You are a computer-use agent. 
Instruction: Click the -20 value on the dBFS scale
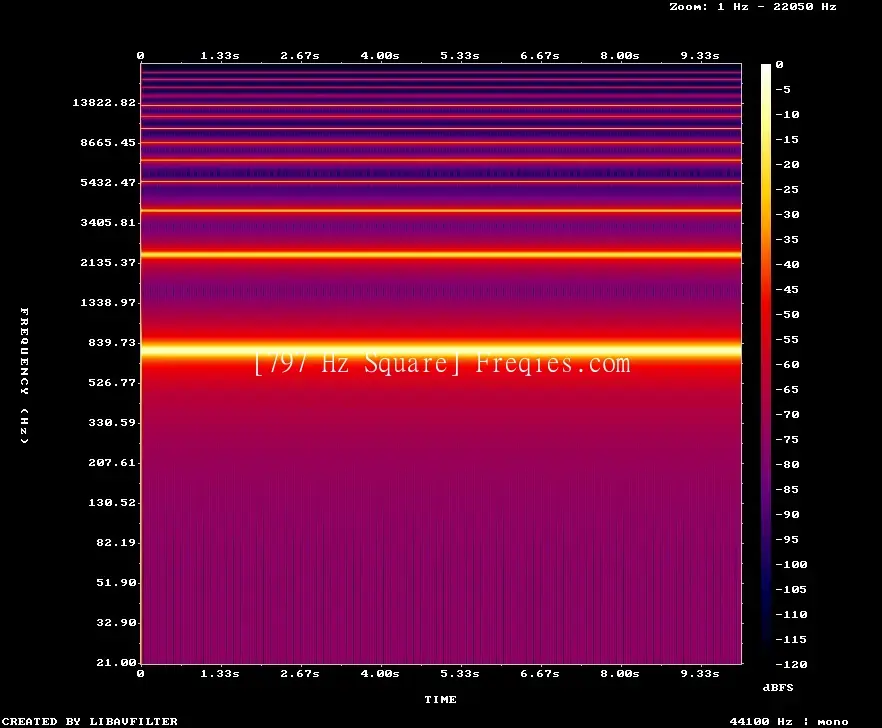[x=787, y=164]
